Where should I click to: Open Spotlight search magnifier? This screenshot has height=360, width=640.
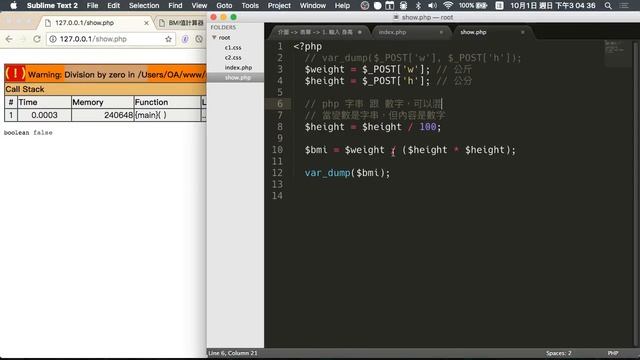pos(608,5)
